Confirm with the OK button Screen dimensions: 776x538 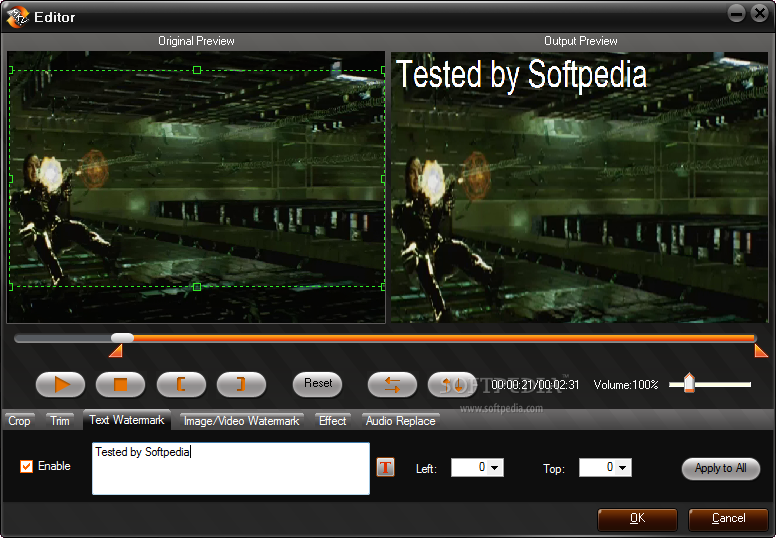coord(637,518)
